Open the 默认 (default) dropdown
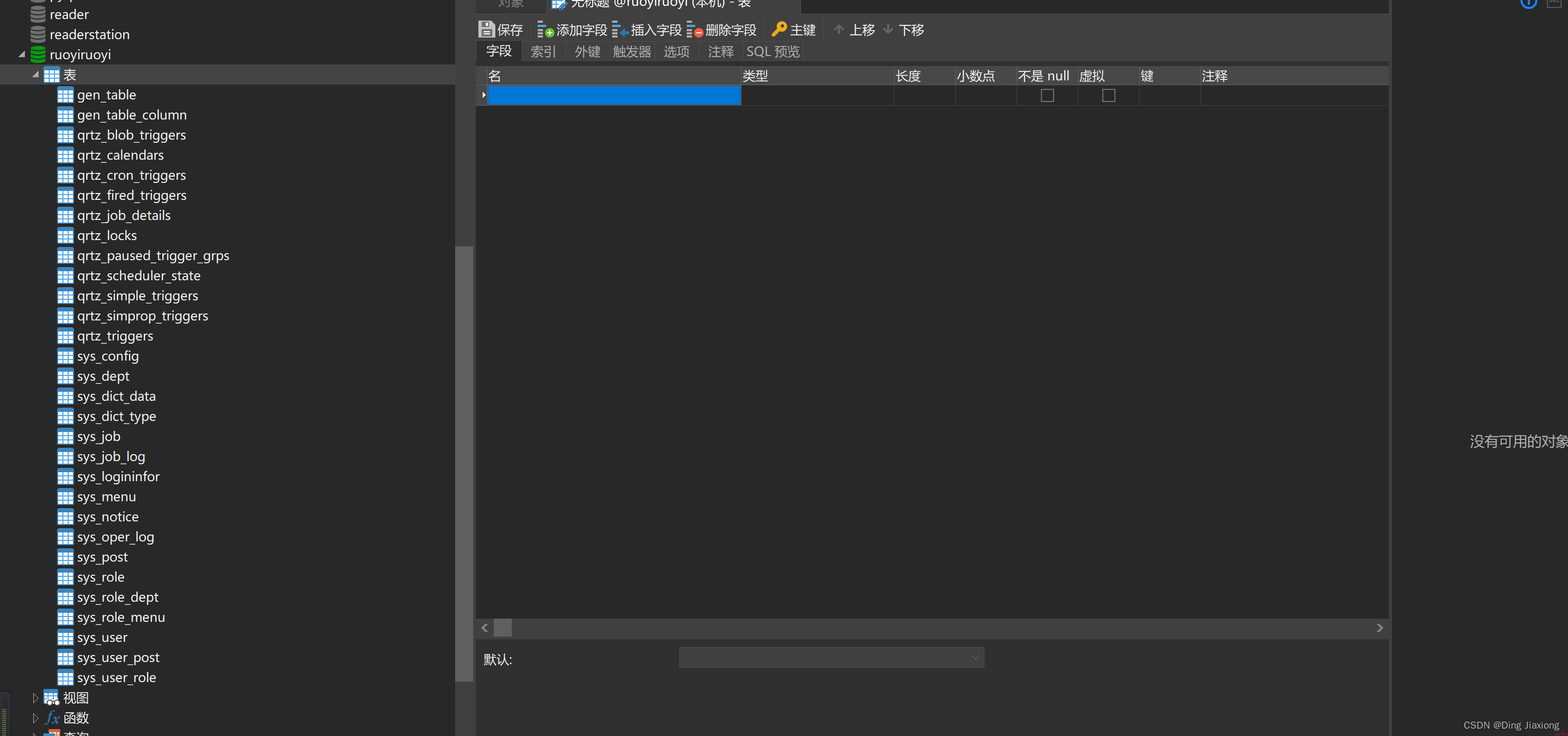 [x=974, y=657]
